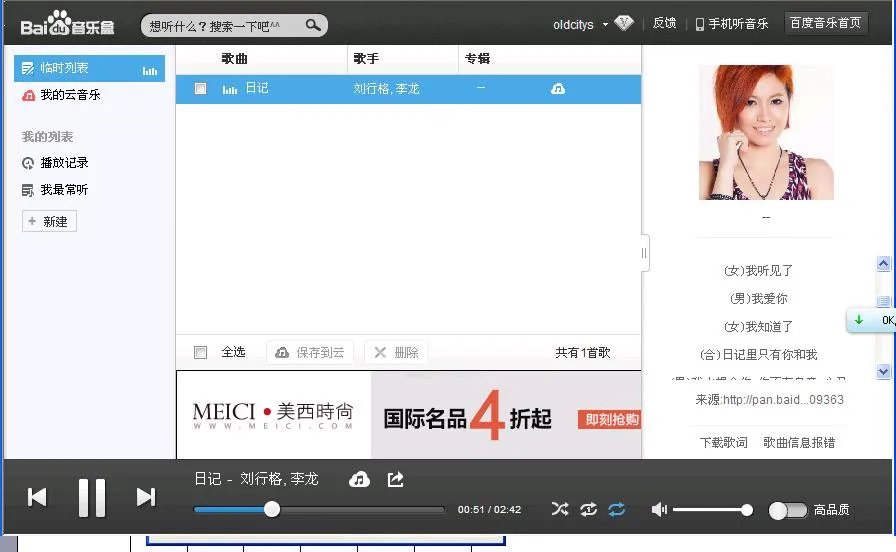Enable single-track repeat mode

tap(588, 509)
